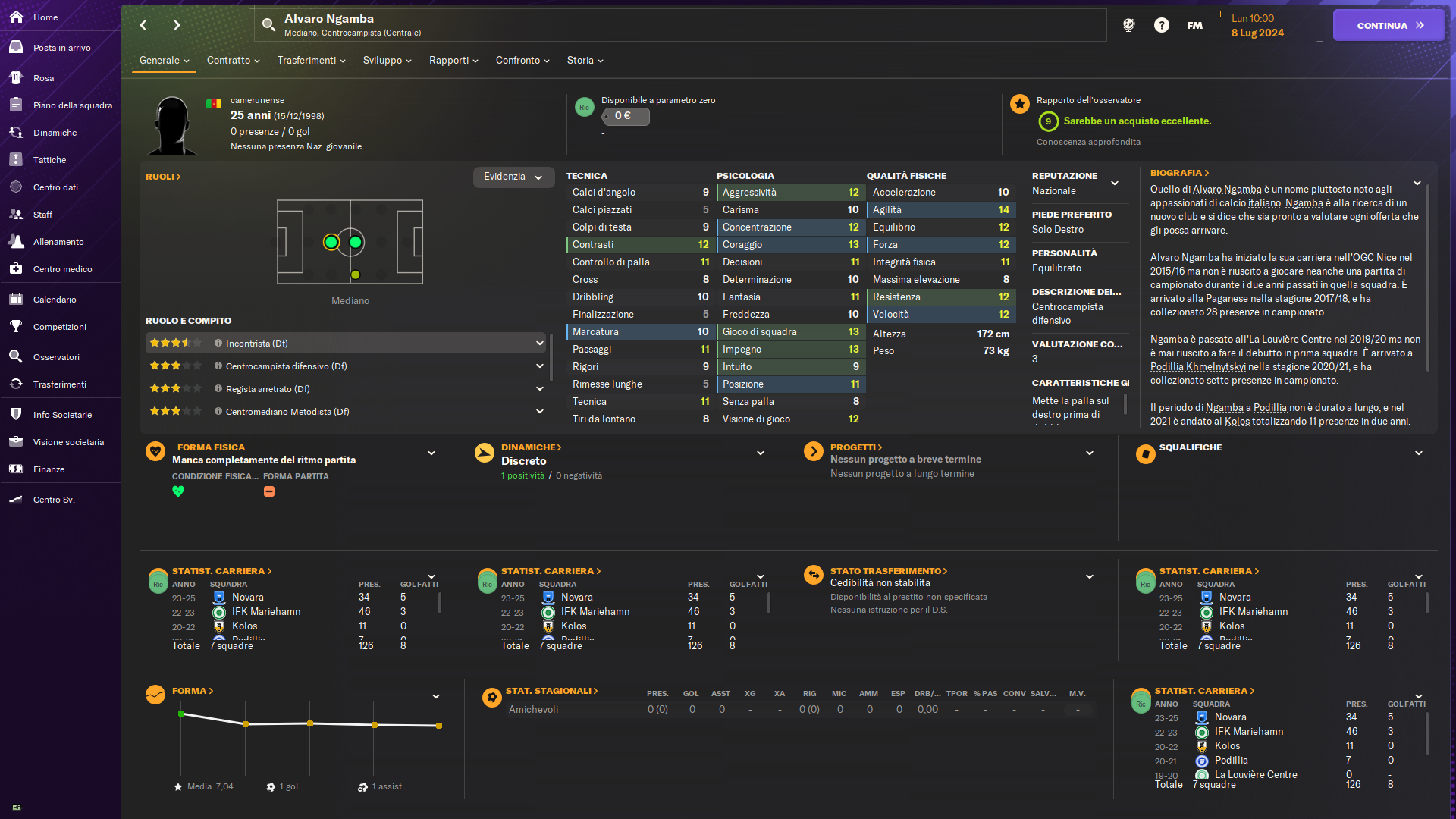Open Tattiche from the sidebar
The height and width of the screenshot is (819, 1456).
click(49, 160)
